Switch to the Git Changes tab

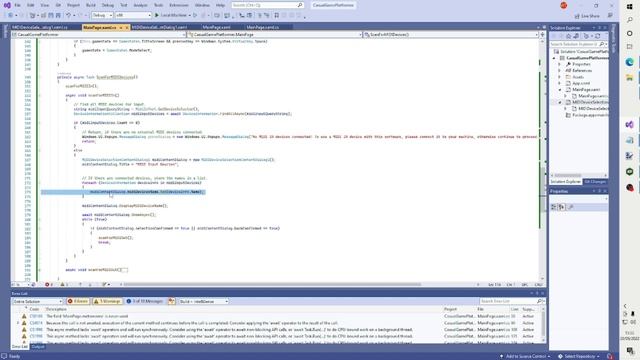point(595,182)
